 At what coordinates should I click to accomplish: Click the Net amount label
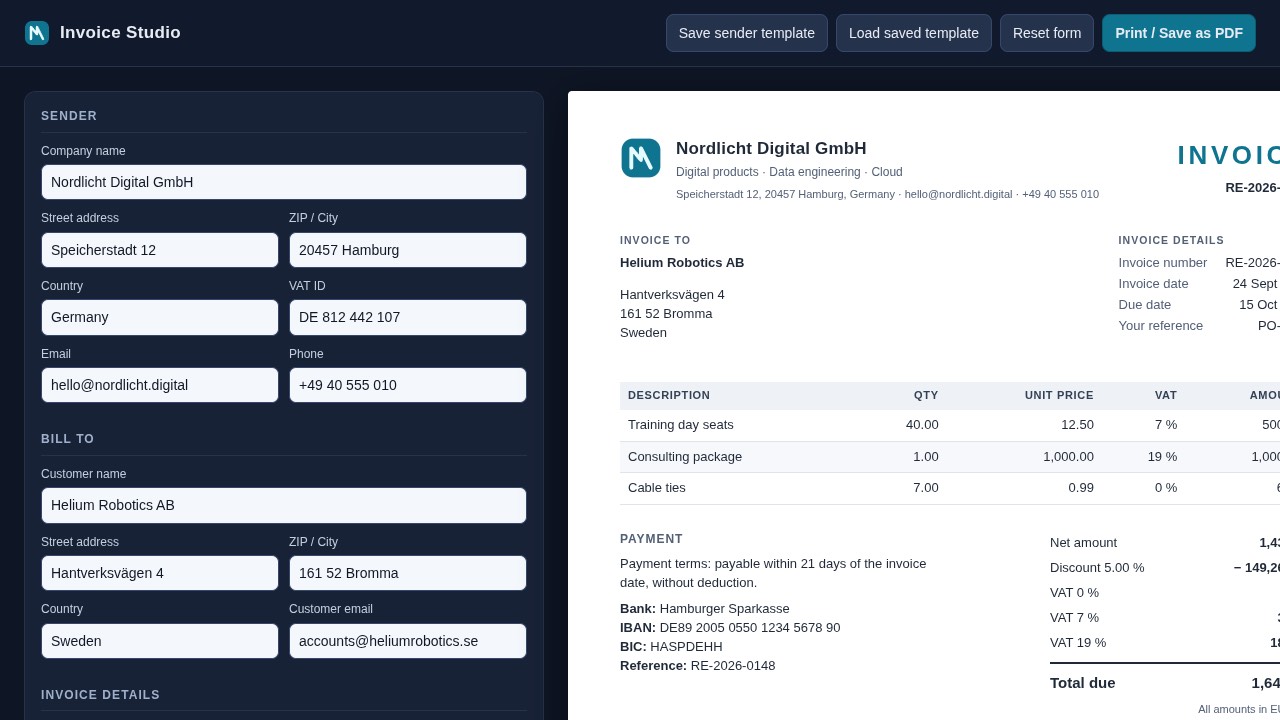click(x=1083, y=543)
